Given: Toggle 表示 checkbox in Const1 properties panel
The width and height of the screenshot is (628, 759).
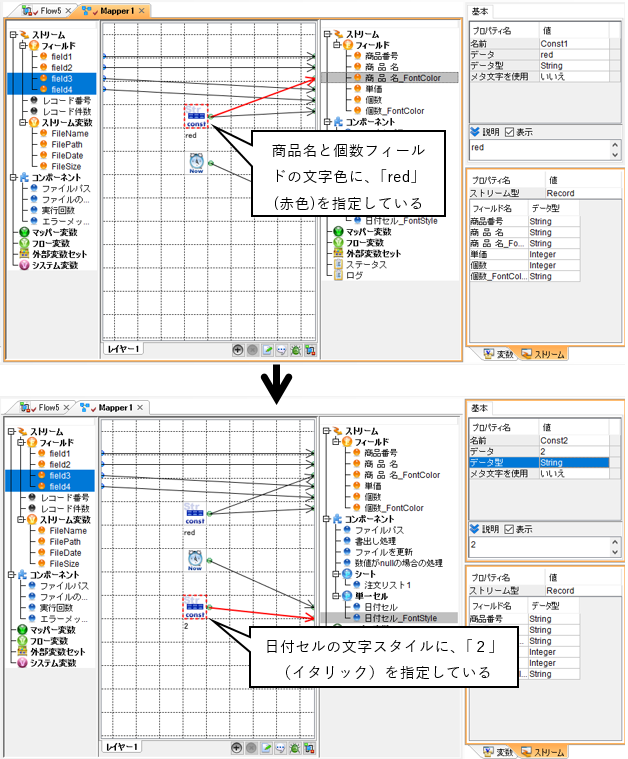Looking at the screenshot, I should [x=509, y=132].
